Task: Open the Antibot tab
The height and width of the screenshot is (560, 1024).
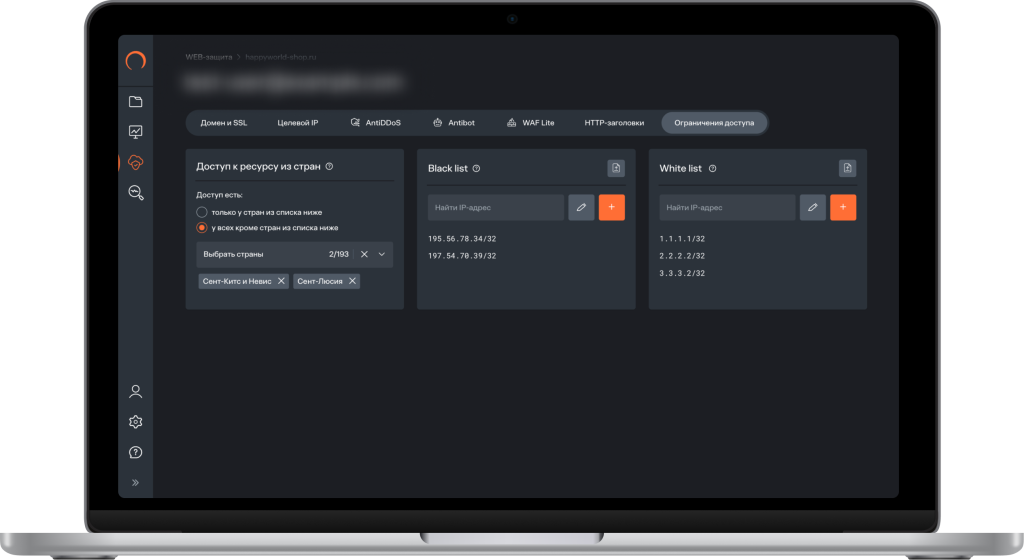Action: point(454,123)
